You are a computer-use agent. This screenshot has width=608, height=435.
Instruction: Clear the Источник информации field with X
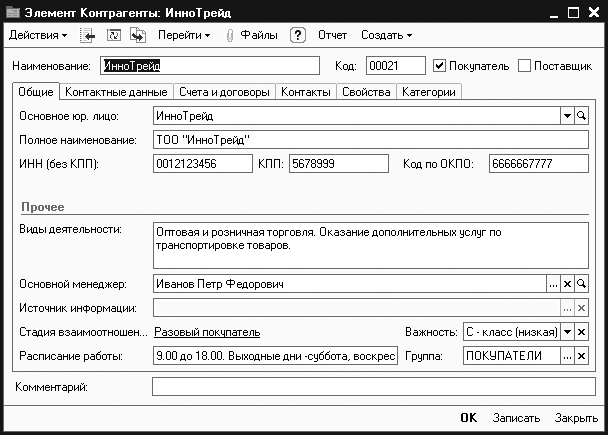581,308
